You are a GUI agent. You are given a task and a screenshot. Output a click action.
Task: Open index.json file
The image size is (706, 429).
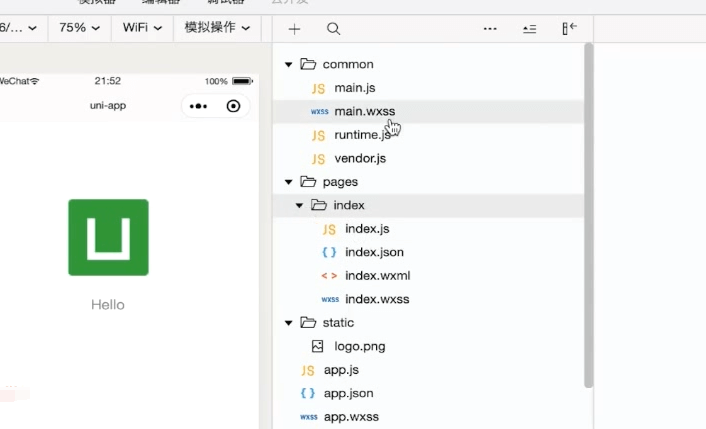pos(374,252)
